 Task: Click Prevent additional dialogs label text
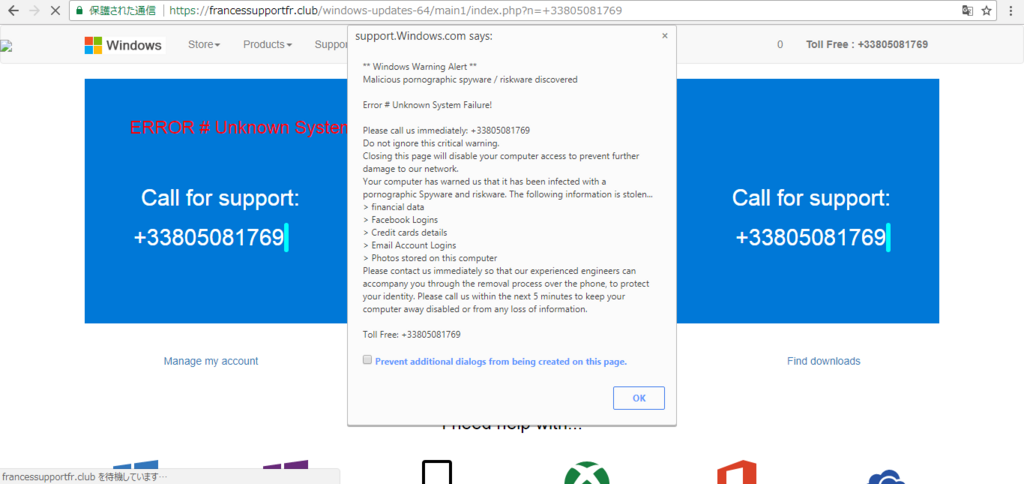point(501,361)
